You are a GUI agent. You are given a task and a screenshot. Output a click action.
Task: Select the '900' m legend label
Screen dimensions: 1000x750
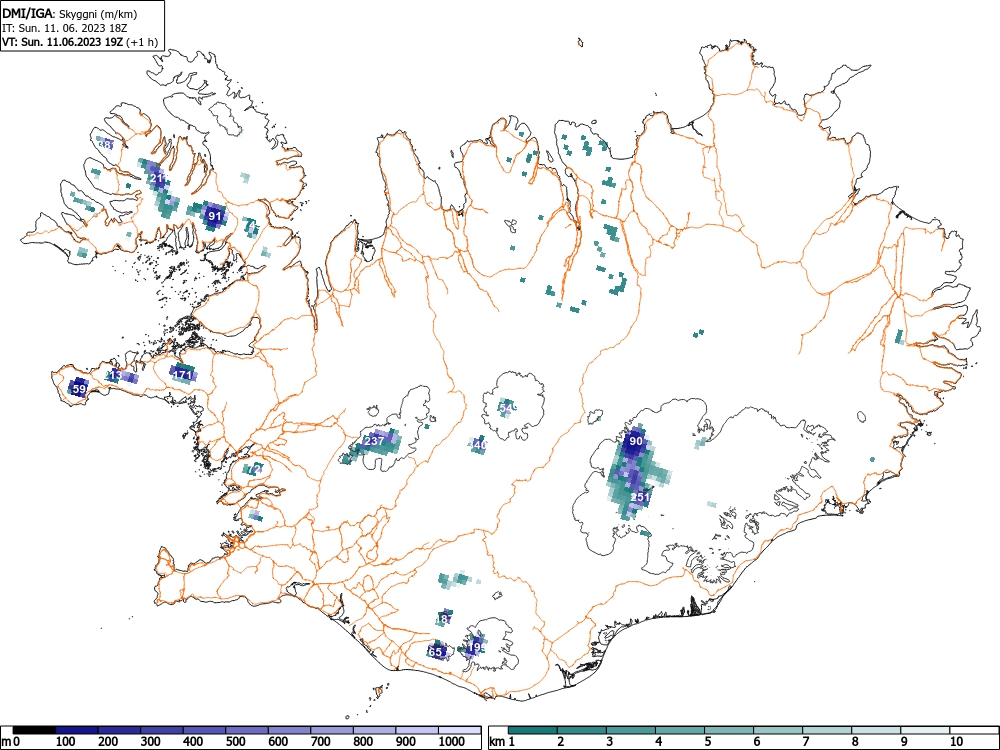coord(406,741)
